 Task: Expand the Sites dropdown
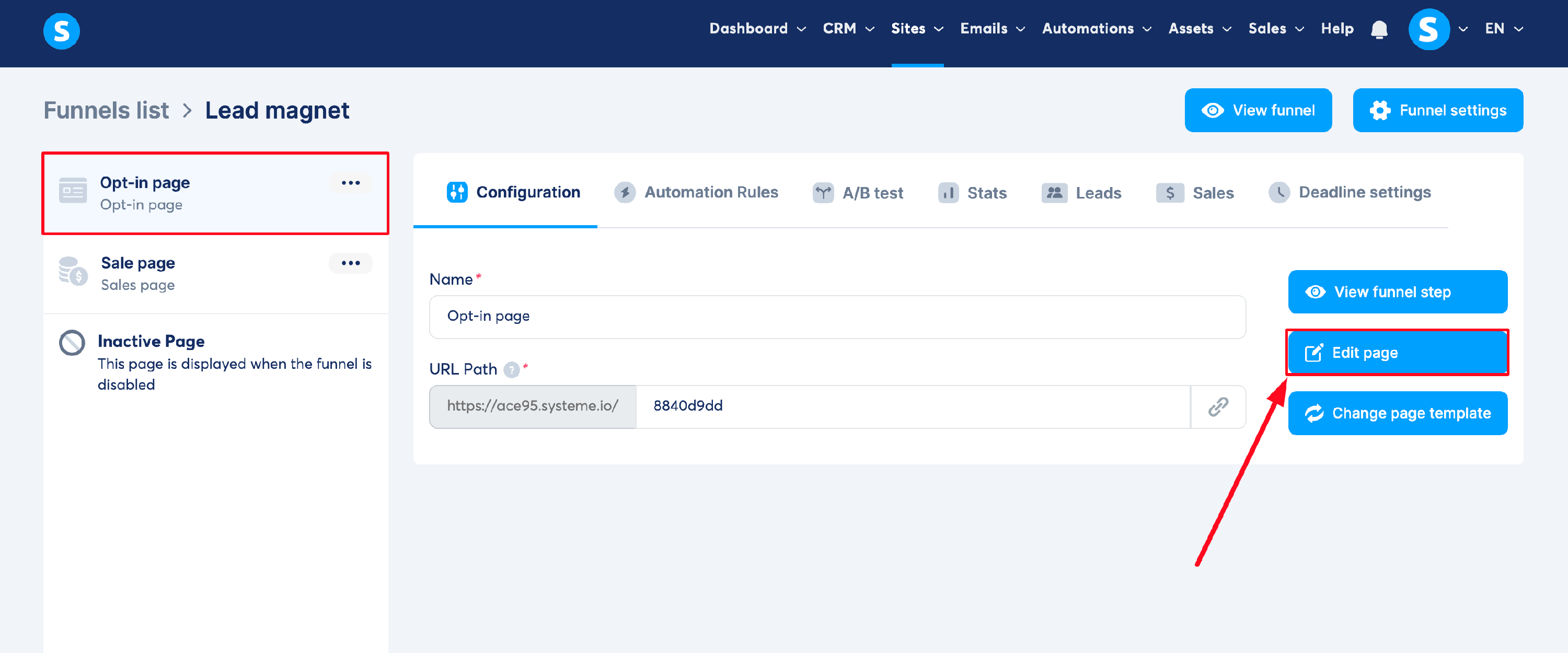[917, 29]
